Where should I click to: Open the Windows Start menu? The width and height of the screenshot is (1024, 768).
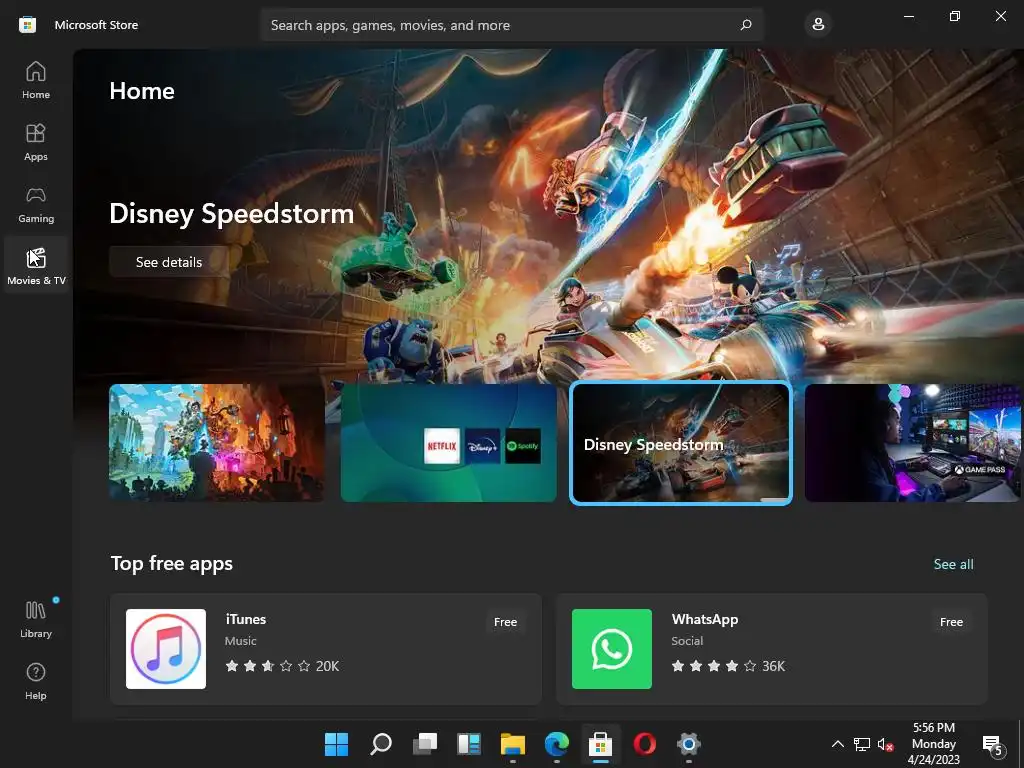[x=336, y=744]
